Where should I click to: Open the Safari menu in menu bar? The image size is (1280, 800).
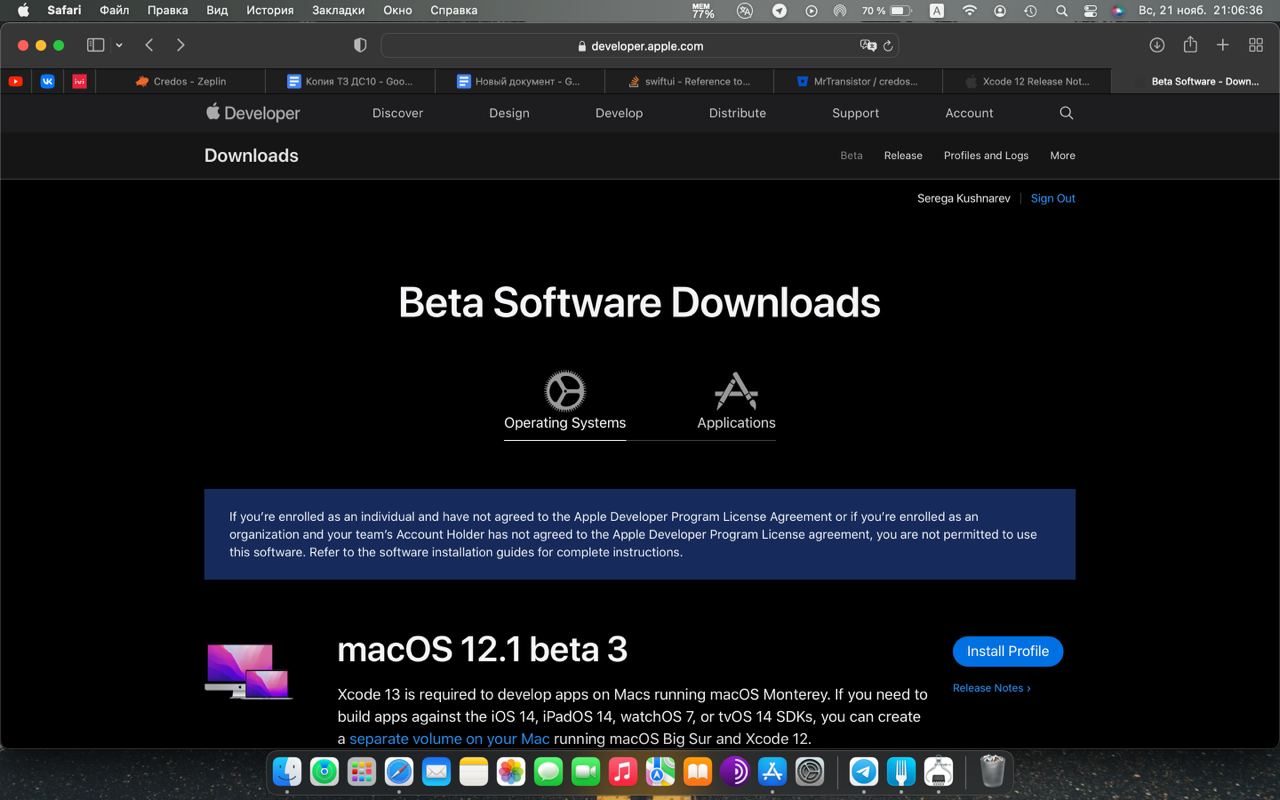(x=64, y=10)
